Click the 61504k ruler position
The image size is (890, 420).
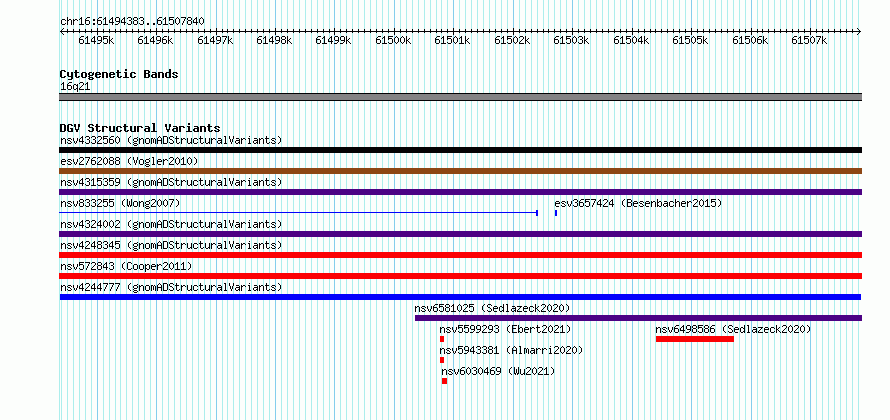pos(631,40)
